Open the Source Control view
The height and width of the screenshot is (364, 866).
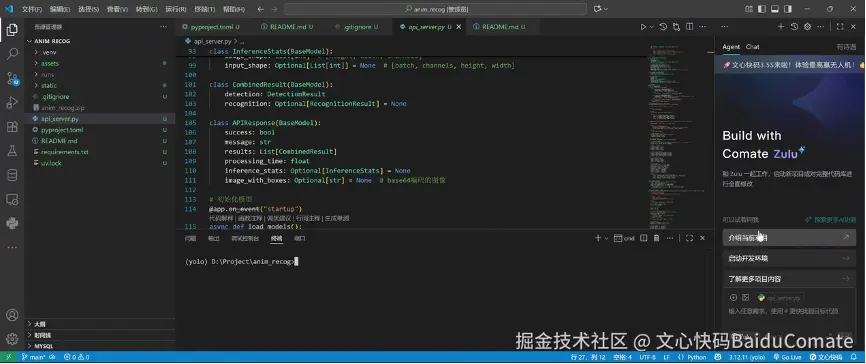tap(12, 78)
